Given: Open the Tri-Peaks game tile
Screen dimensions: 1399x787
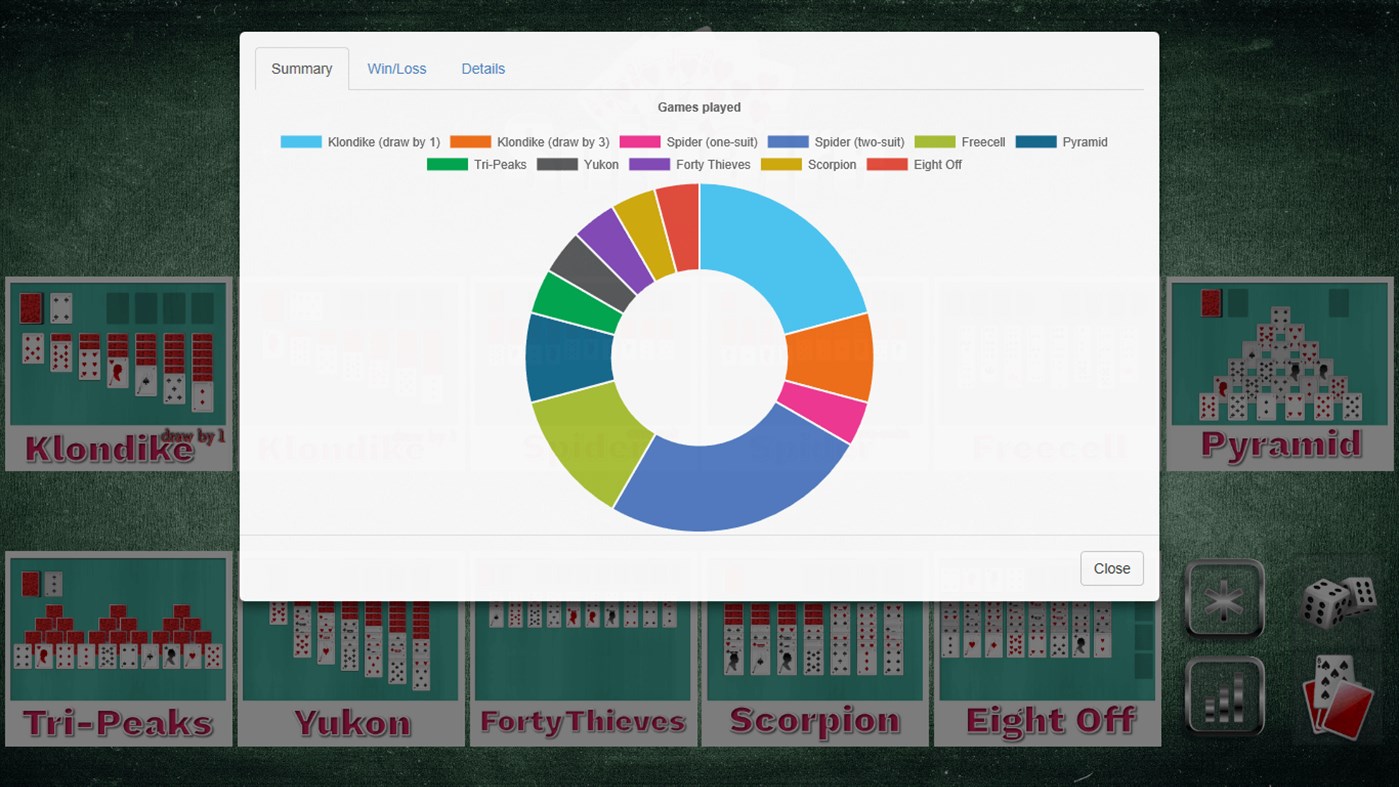Looking at the screenshot, I should coord(119,648).
